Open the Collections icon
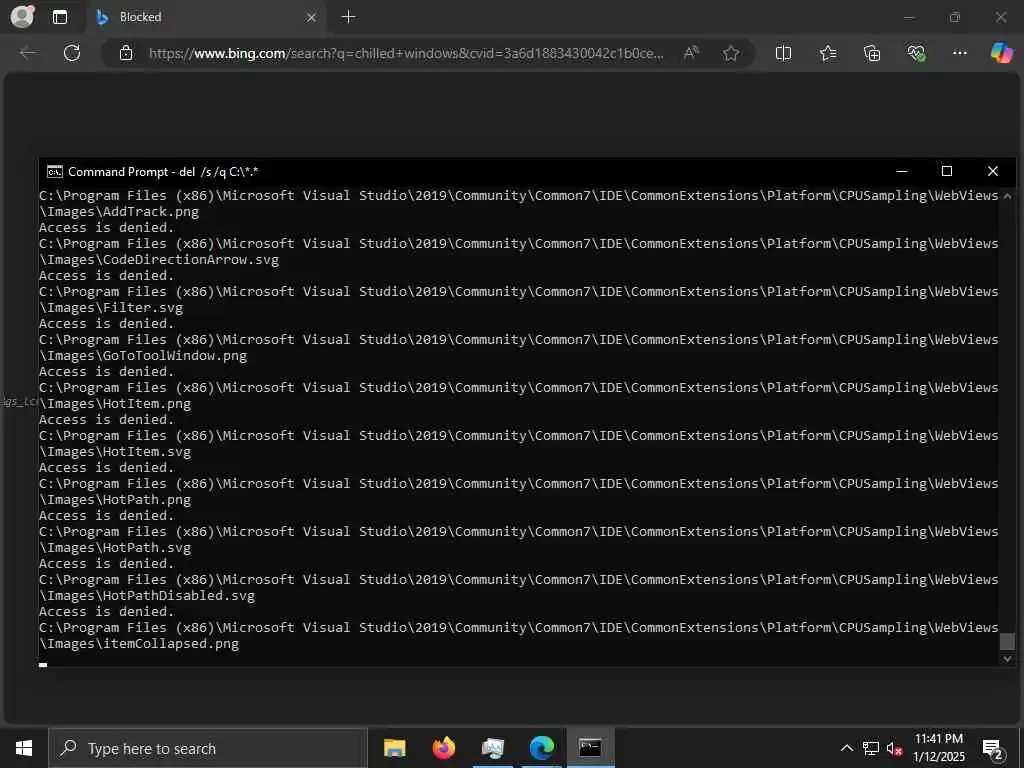This screenshot has width=1024, height=768. tap(872, 53)
